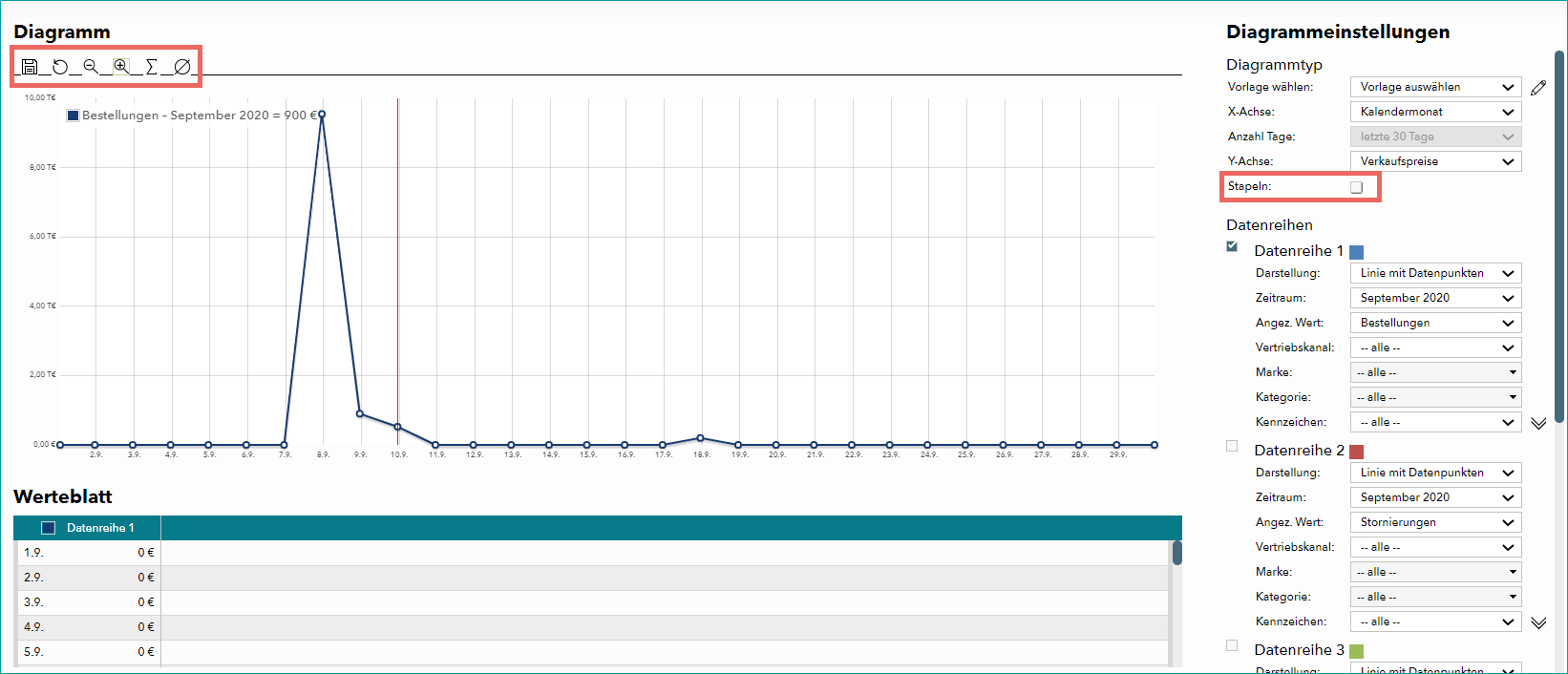Open the Vorlage wählen dropdown
Image resolution: width=1568 pixels, height=674 pixels.
point(1435,87)
